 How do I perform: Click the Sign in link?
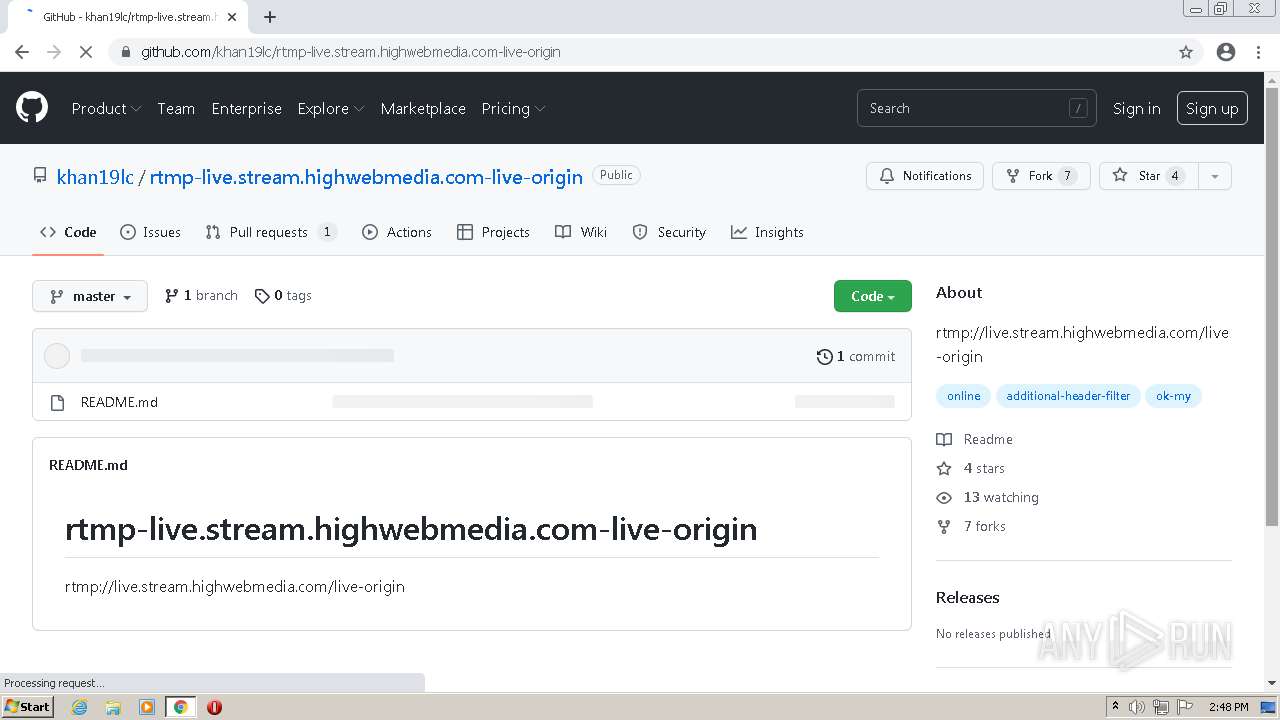click(x=1137, y=108)
